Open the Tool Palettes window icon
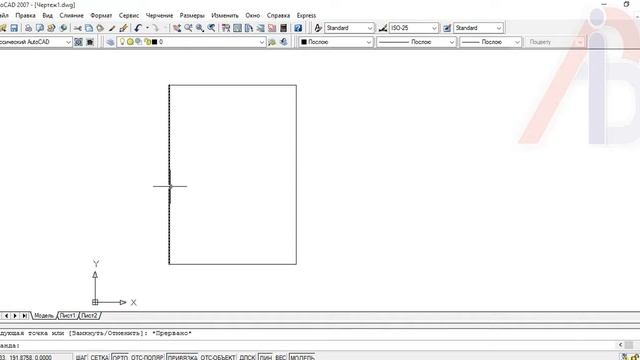Screen dimensions: 640x360 pos(249,28)
